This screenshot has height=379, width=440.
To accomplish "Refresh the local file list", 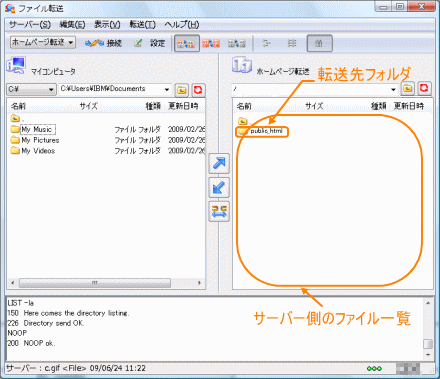I will coord(198,90).
